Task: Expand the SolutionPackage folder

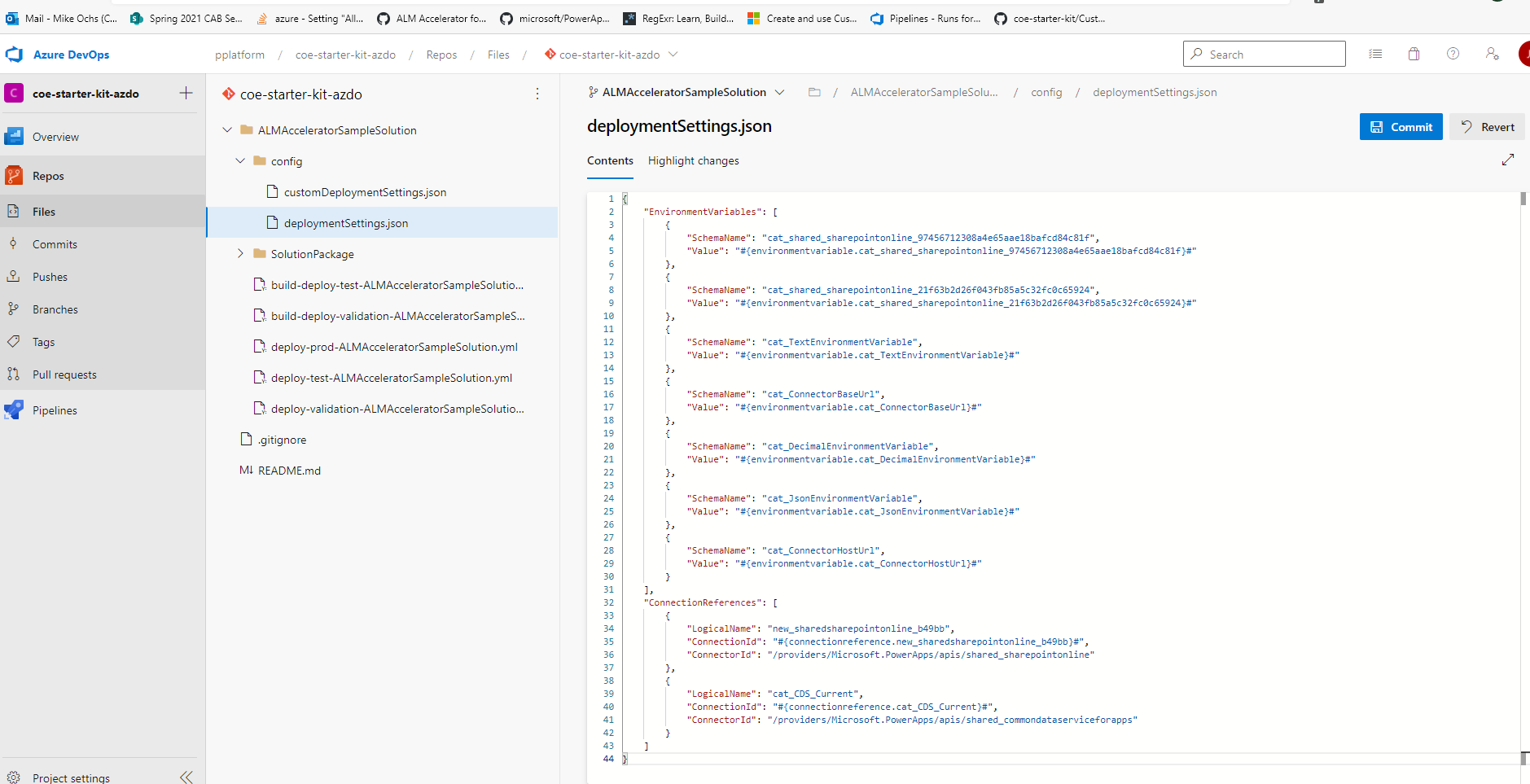Action: [240, 253]
